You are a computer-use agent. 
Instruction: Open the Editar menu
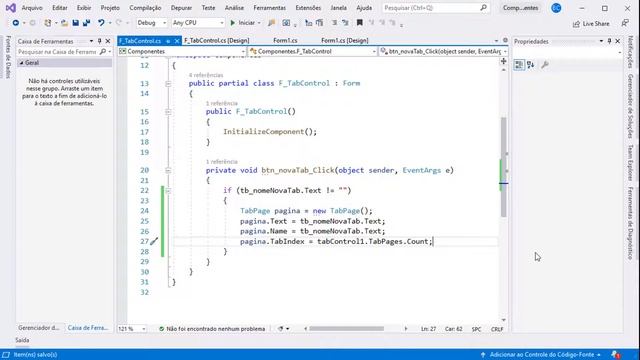[x=60, y=8]
